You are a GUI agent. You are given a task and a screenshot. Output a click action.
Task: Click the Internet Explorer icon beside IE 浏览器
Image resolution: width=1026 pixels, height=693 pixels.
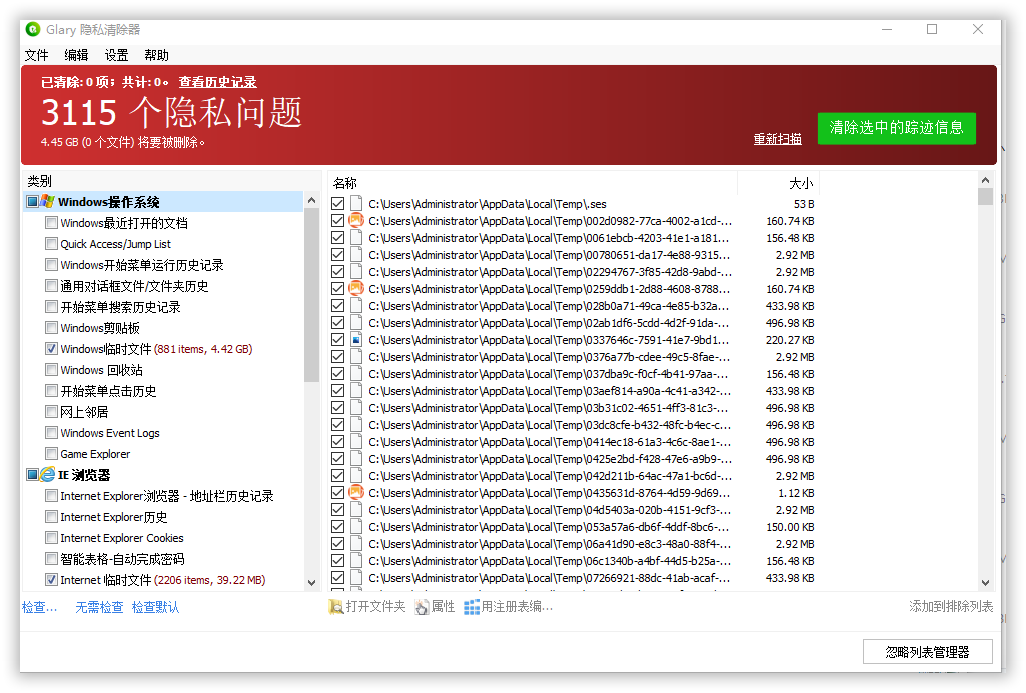47,475
